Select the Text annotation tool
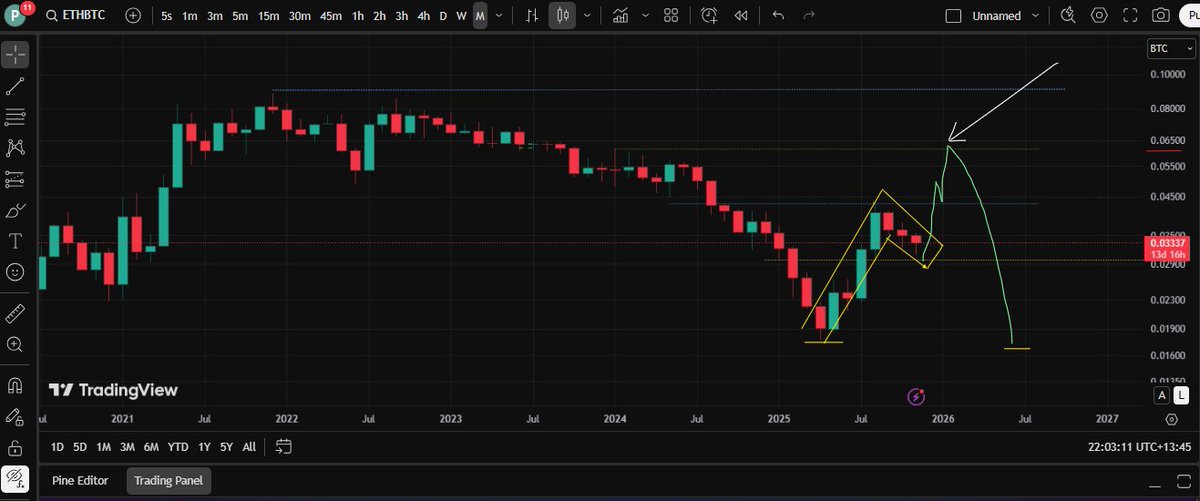Image resolution: width=1200 pixels, height=501 pixels. click(15, 241)
